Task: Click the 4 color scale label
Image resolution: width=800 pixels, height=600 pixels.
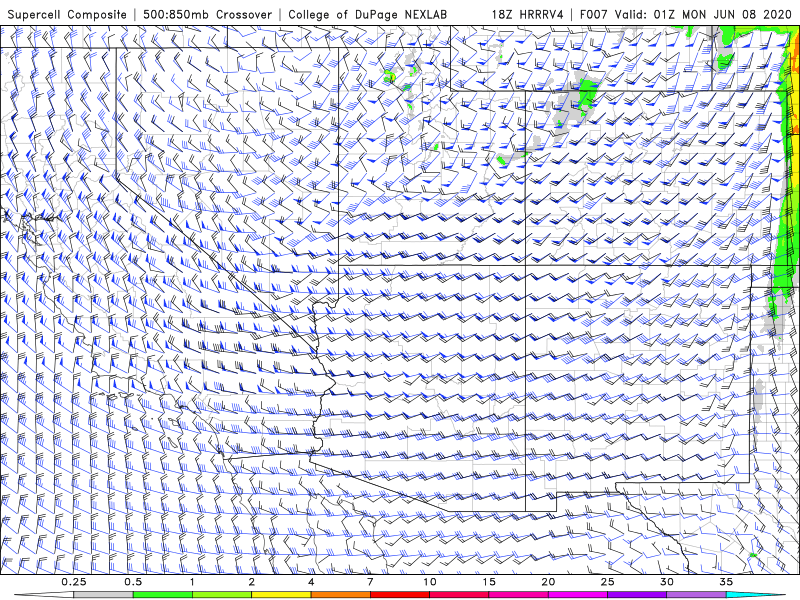Action: tap(311, 582)
